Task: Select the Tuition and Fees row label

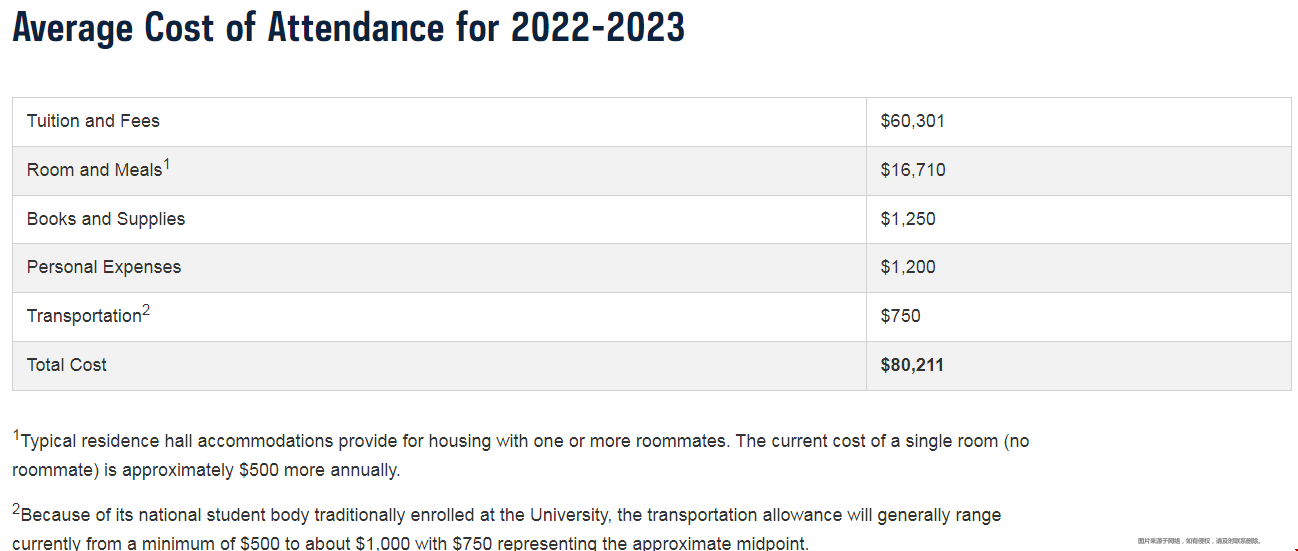Action: click(x=93, y=121)
